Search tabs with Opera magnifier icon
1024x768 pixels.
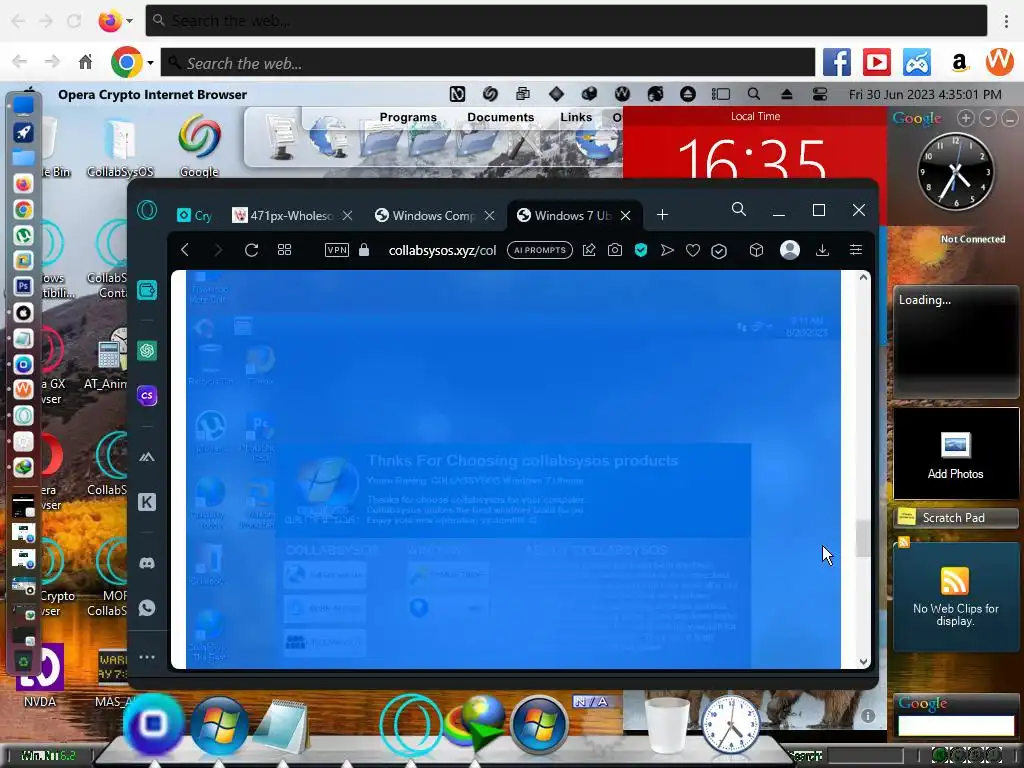pos(739,209)
